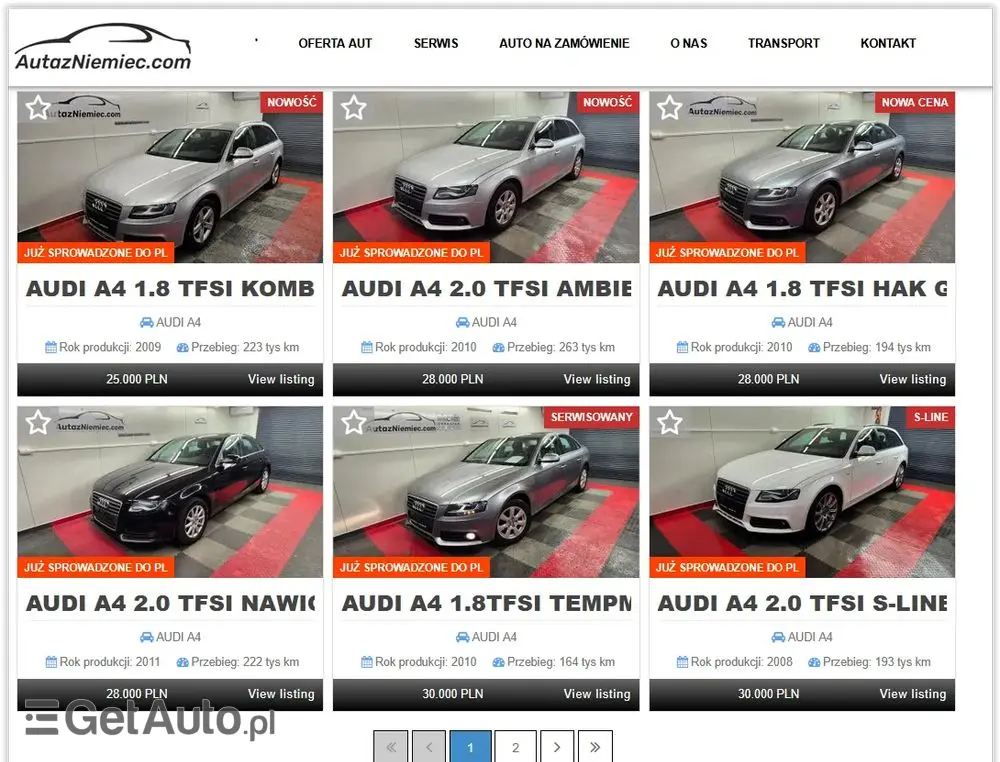This screenshot has width=1000, height=762.
Task: Open AUTO NA ZAMÓWIENIE page
Action: click(x=564, y=43)
